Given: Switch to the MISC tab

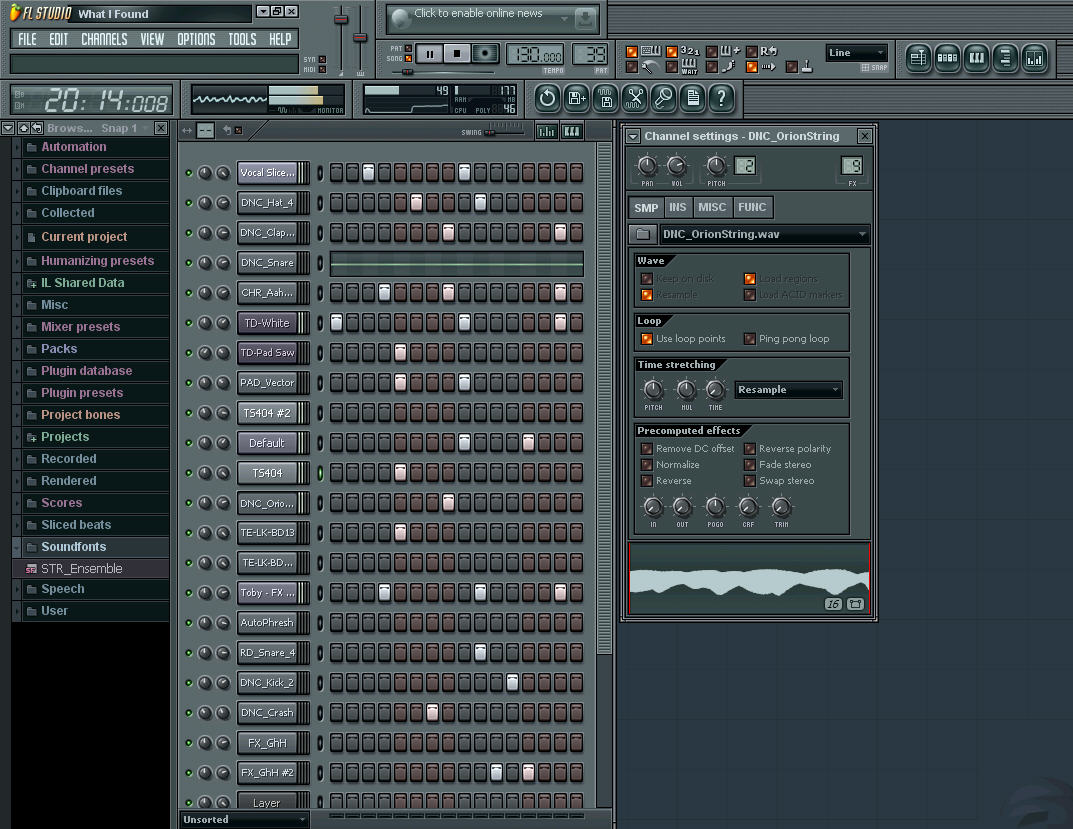Looking at the screenshot, I should 712,207.
